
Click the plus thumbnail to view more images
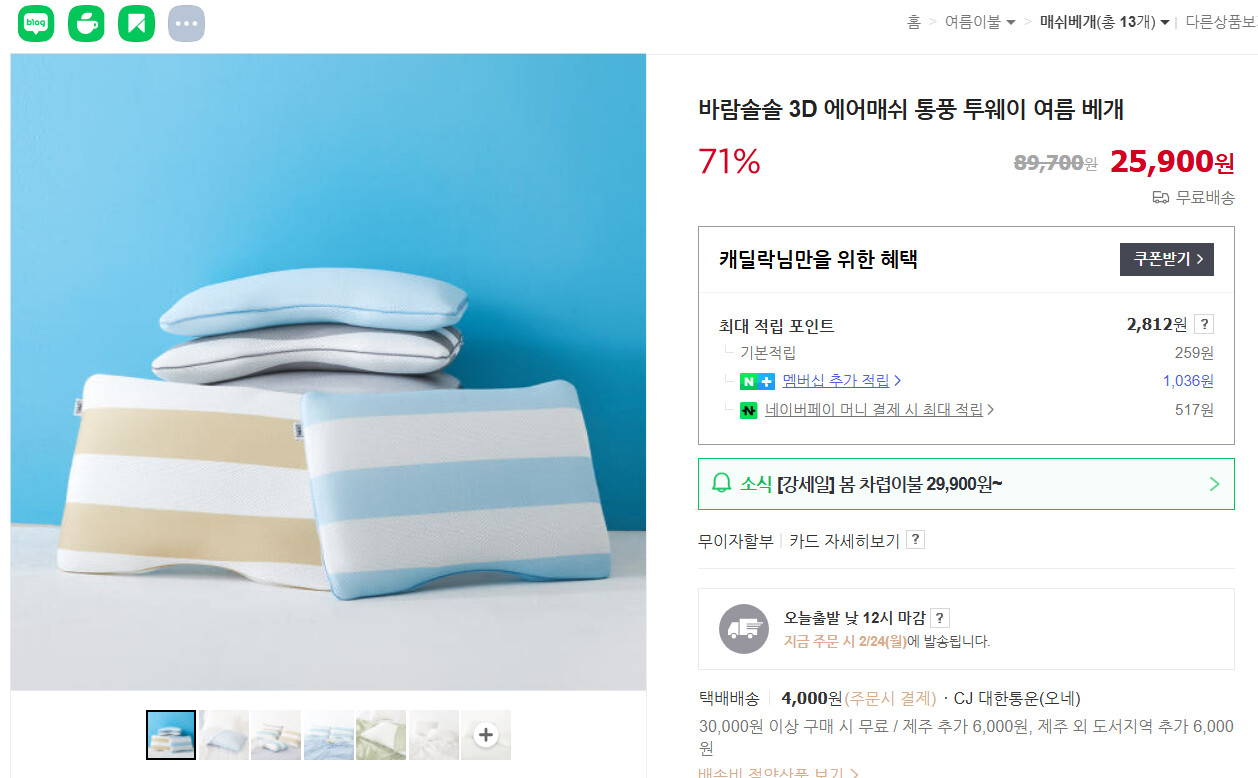(486, 735)
